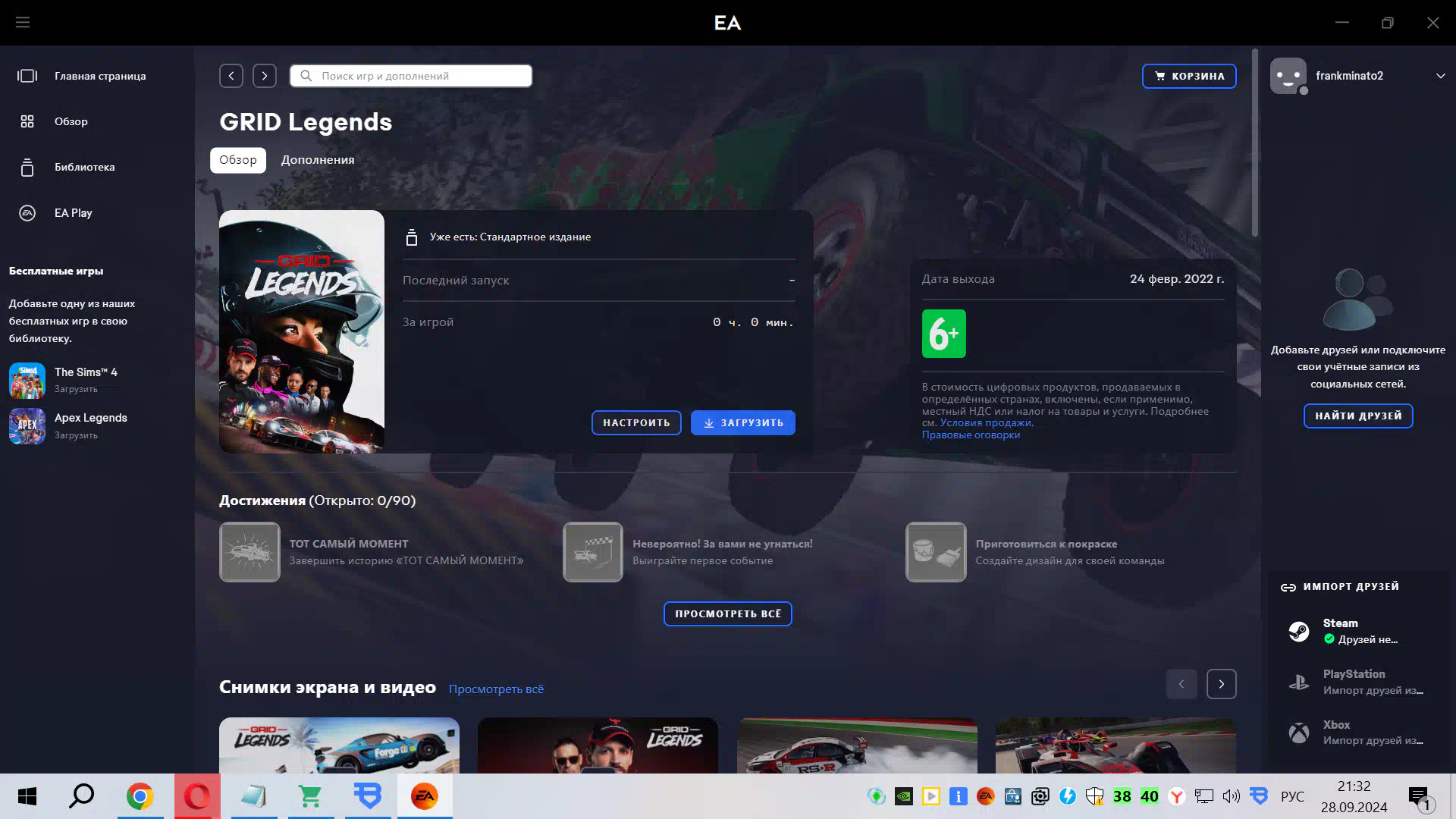Click the next screenshots arrow
Screen dimensions: 1456x819
point(1222,684)
